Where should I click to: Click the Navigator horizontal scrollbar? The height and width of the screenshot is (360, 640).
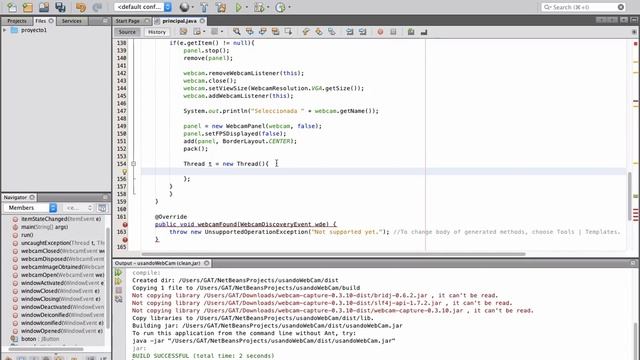click(x=46, y=349)
